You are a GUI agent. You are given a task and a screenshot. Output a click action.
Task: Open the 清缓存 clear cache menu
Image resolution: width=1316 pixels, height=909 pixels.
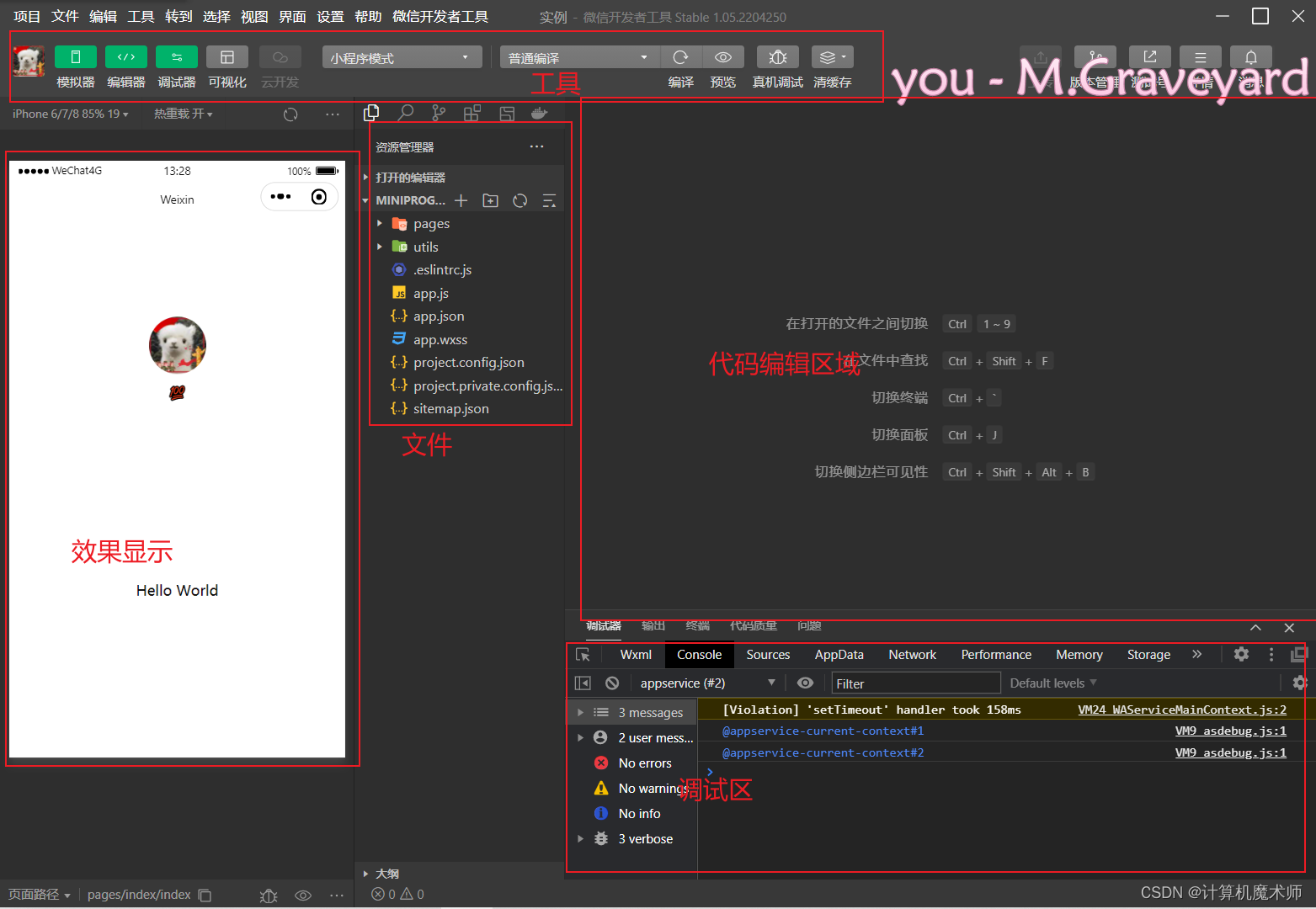[833, 57]
